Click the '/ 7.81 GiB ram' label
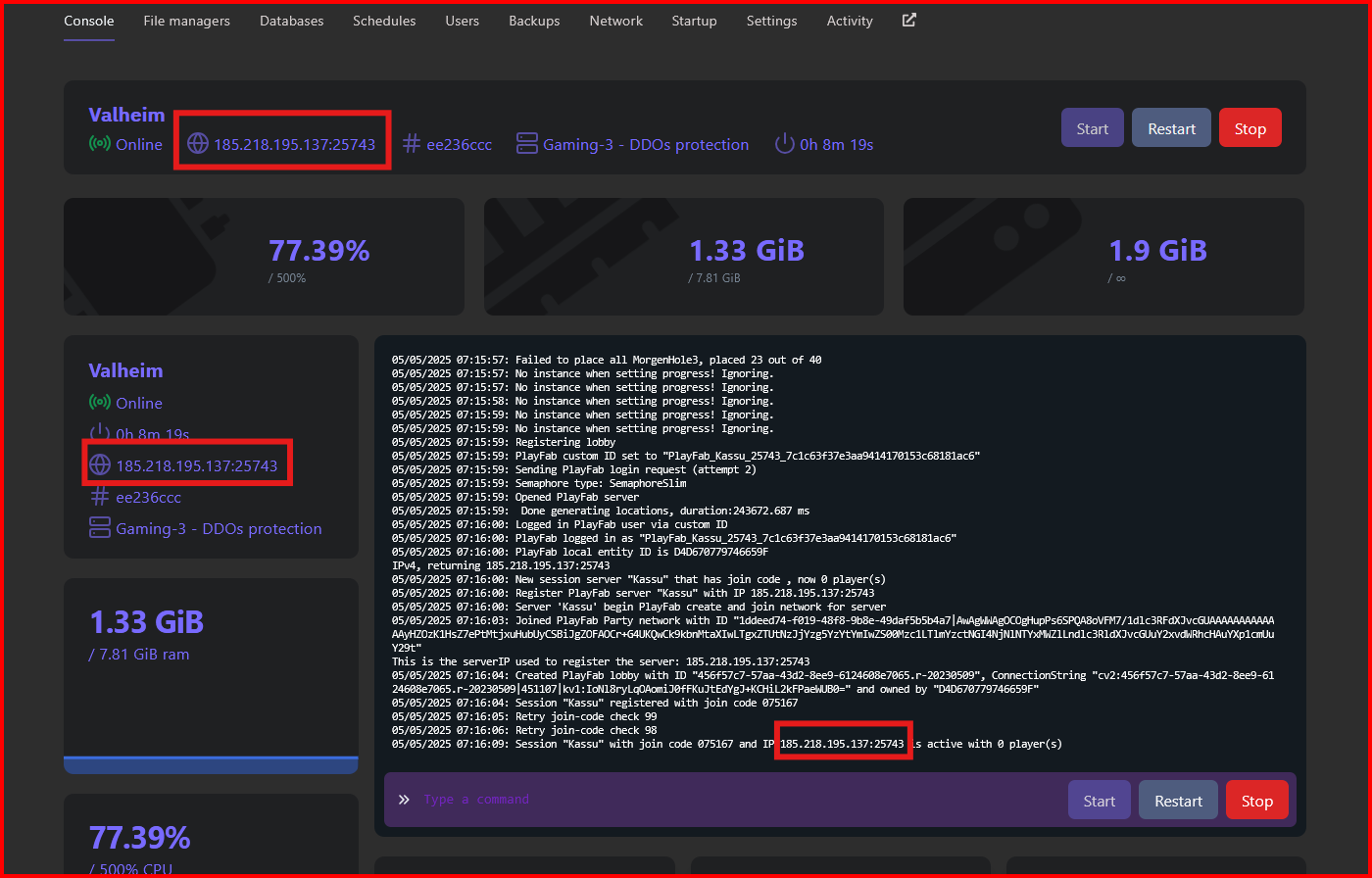 (139, 654)
